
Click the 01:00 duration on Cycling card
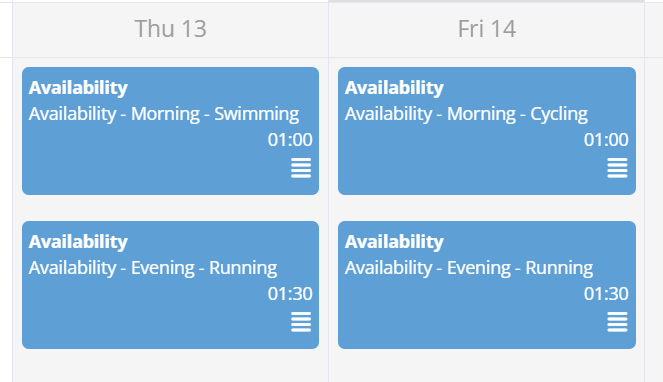coord(606,140)
